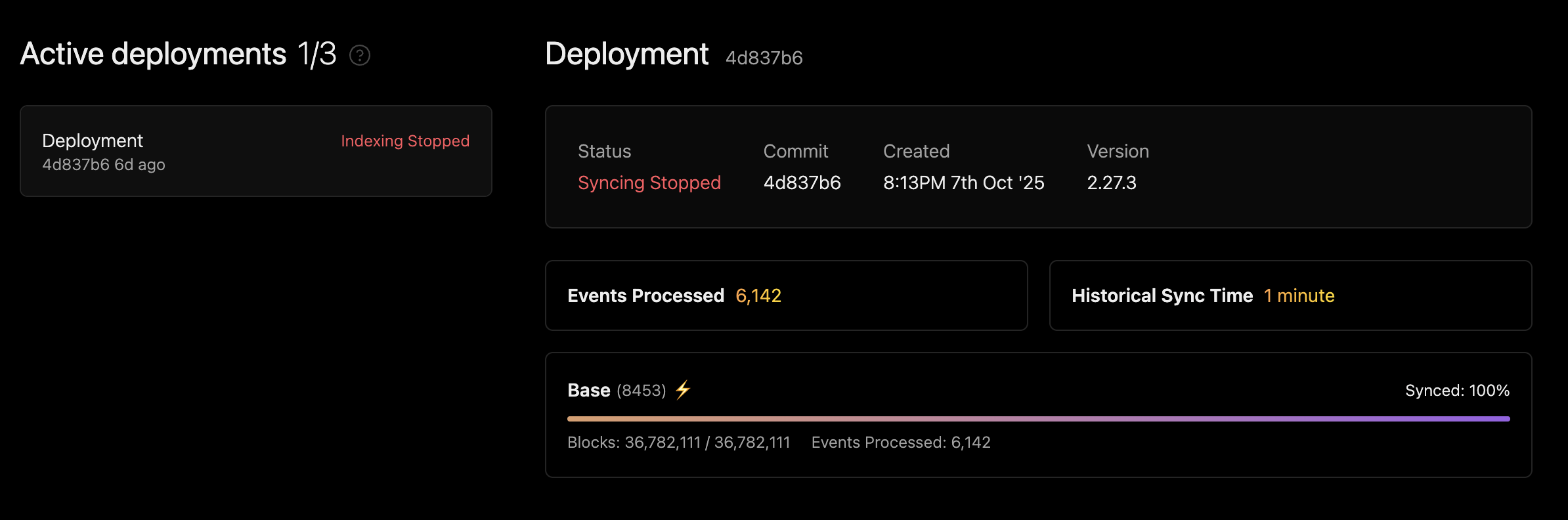Click the commit hash under Commit
Screen dimensions: 1568x520
click(x=802, y=183)
